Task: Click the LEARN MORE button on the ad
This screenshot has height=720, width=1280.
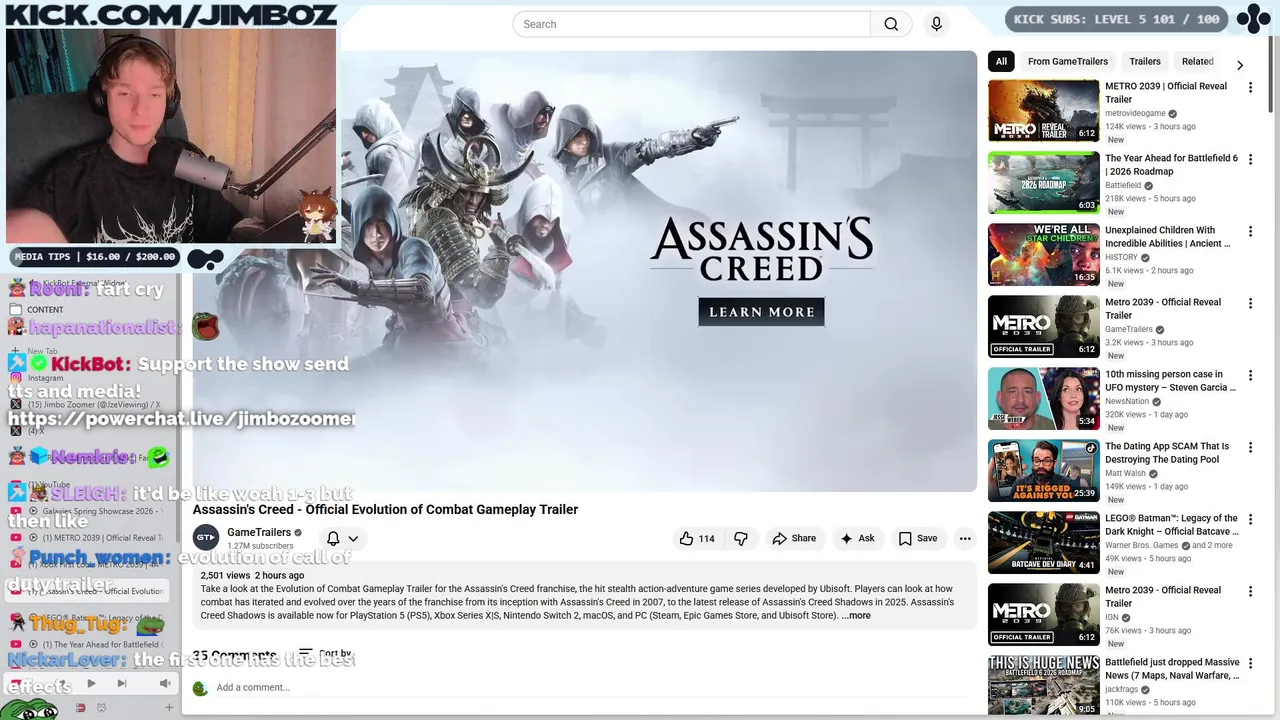Action: [761, 312]
